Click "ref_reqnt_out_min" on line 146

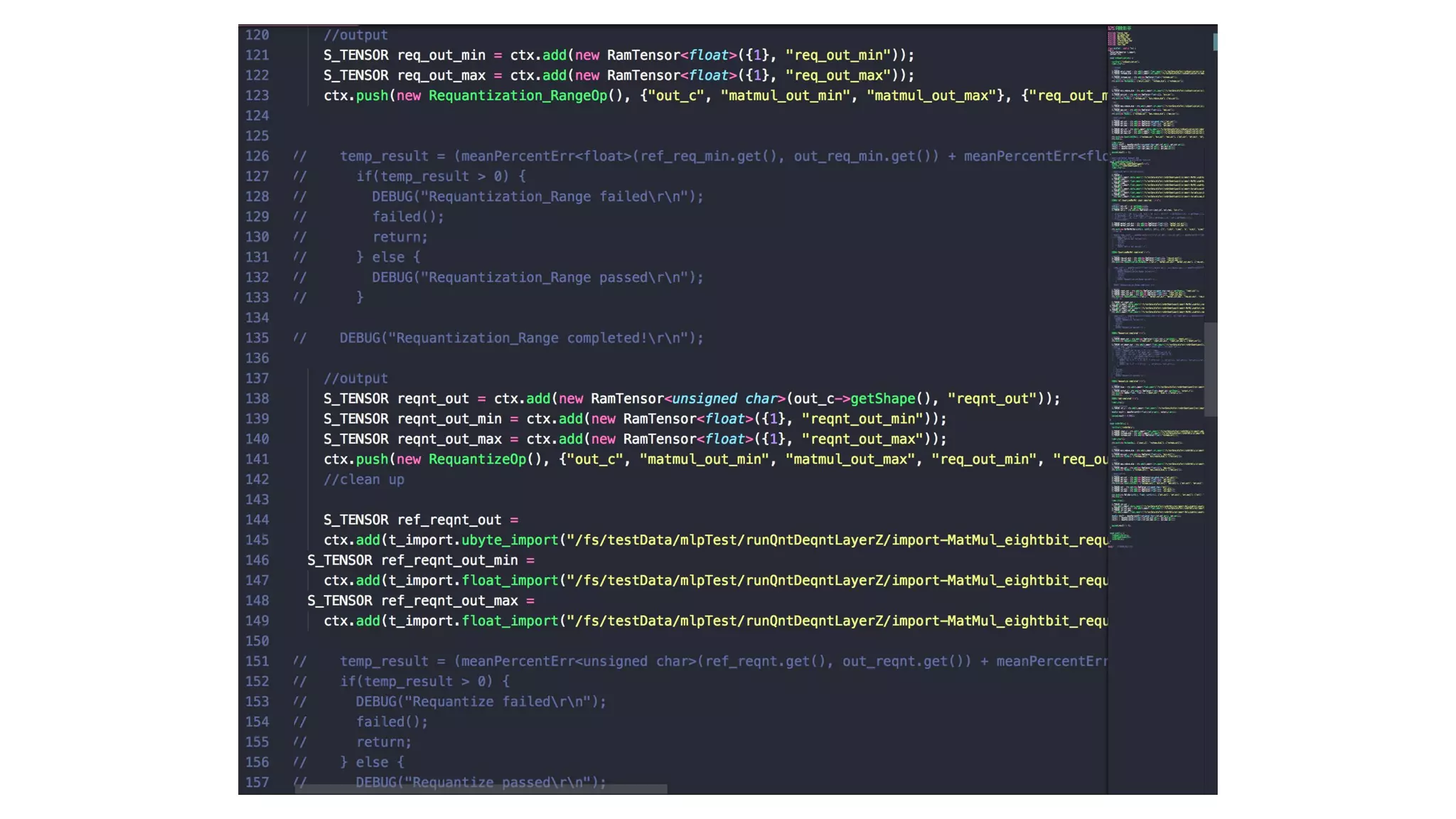(x=449, y=560)
